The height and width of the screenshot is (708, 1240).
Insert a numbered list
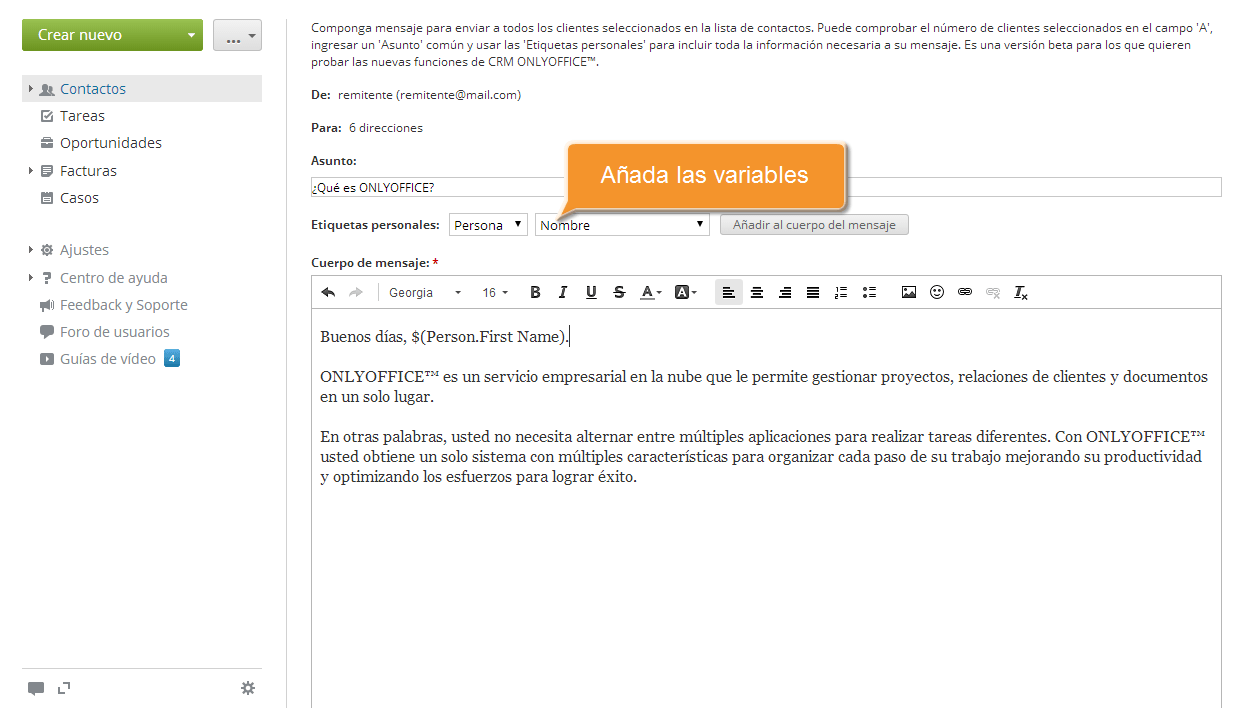click(x=841, y=292)
